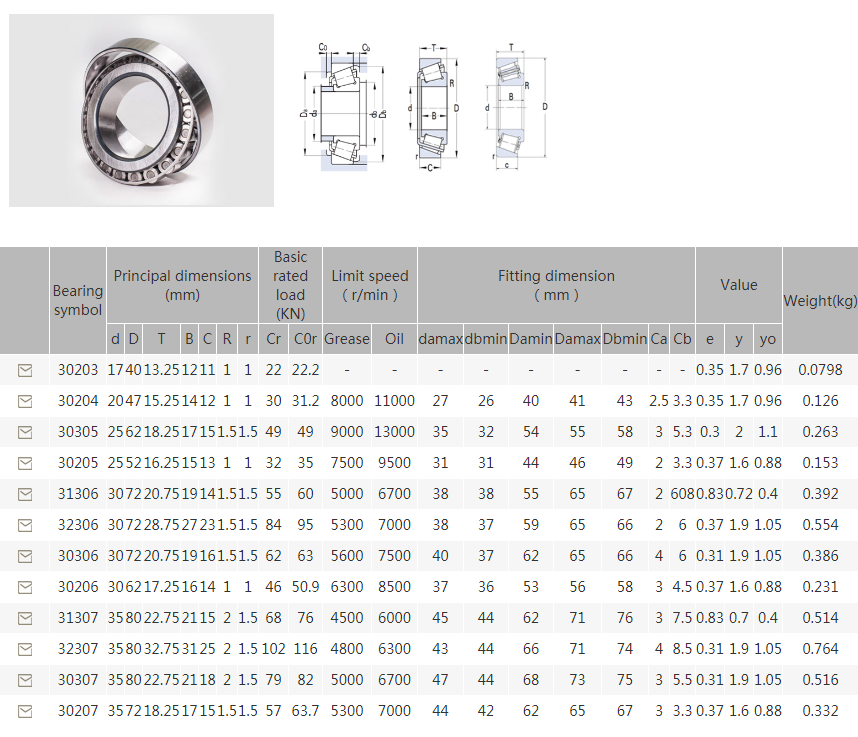
Task: Select the inquiry envelope for bearing 30305
Action: tap(25, 432)
